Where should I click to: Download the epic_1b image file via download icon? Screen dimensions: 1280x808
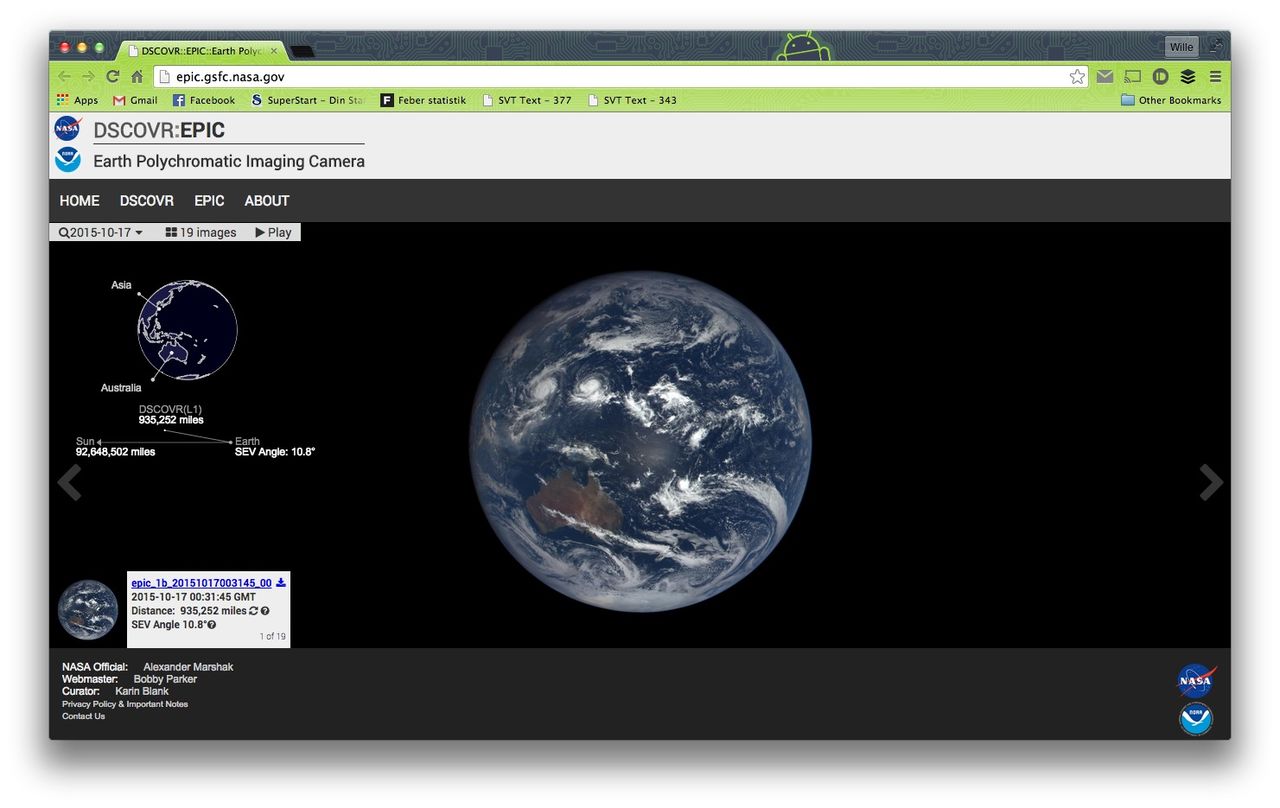coord(281,583)
